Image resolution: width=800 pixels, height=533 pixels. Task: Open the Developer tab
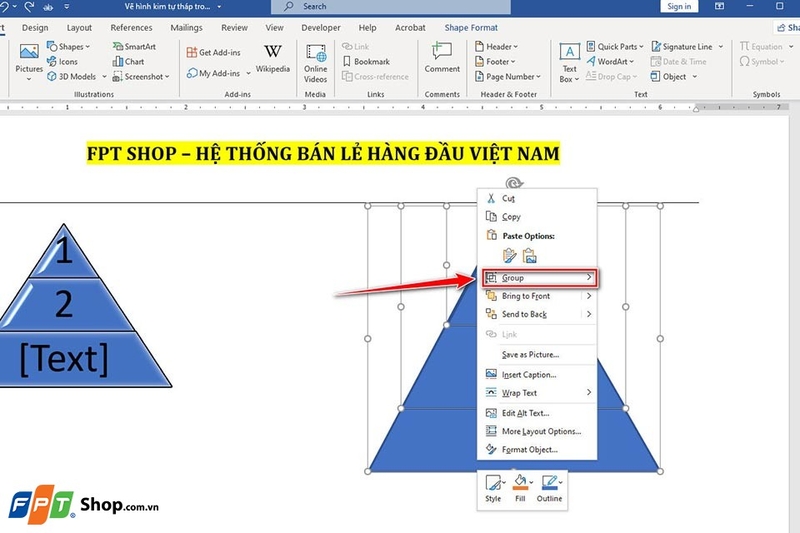click(x=321, y=28)
